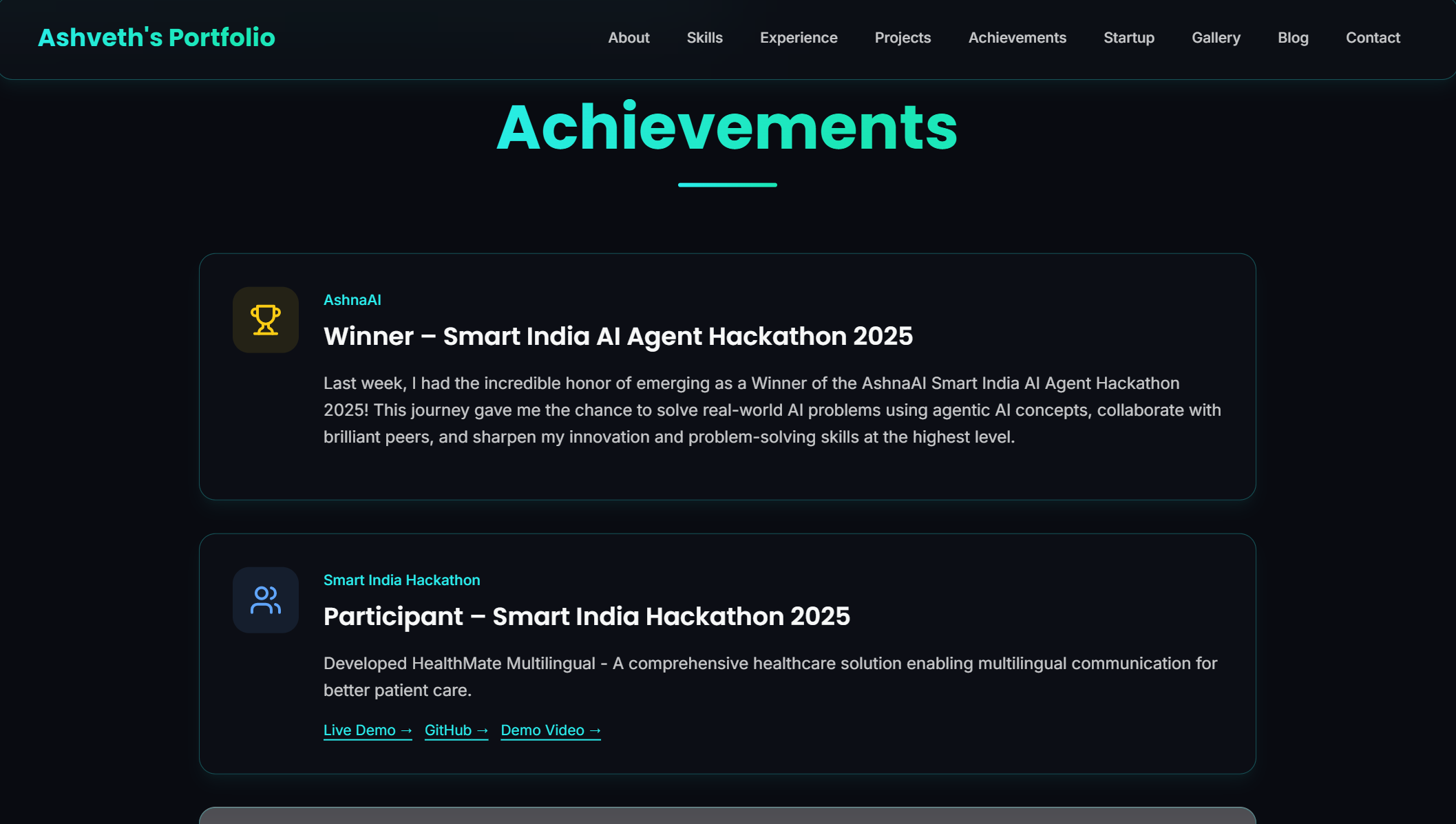Navigate to Projects in top menu

903,38
